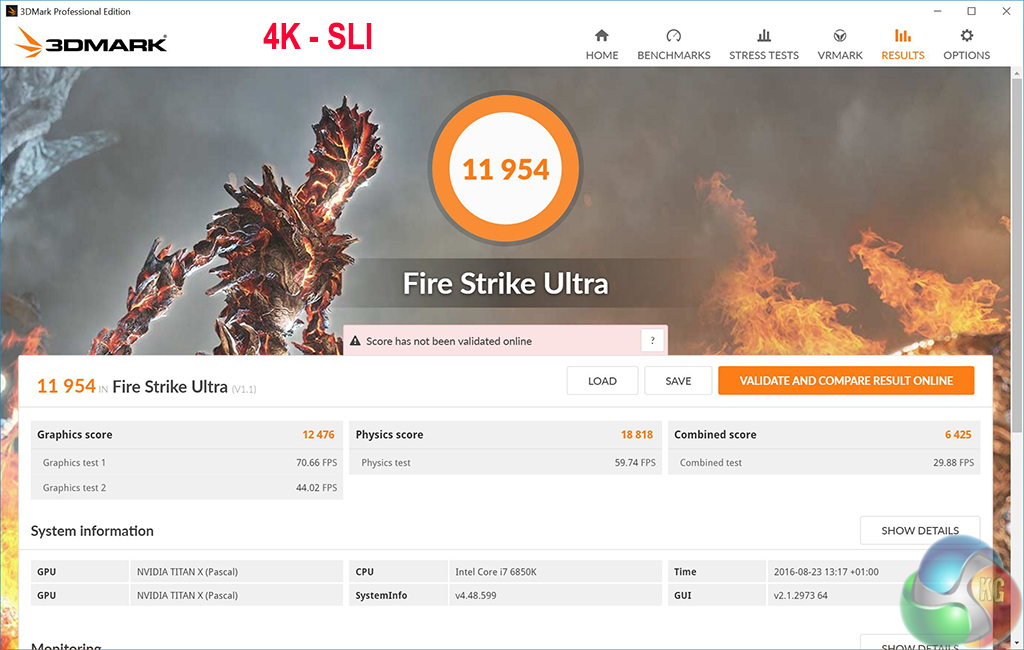The image size is (1024, 650).
Task: Click the Fire Strike Ultra title banner
Action: [505, 284]
